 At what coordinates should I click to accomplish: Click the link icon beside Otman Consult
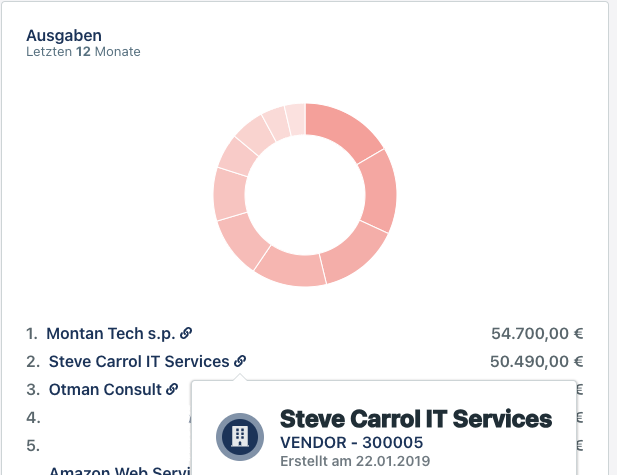(x=172, y=389)
